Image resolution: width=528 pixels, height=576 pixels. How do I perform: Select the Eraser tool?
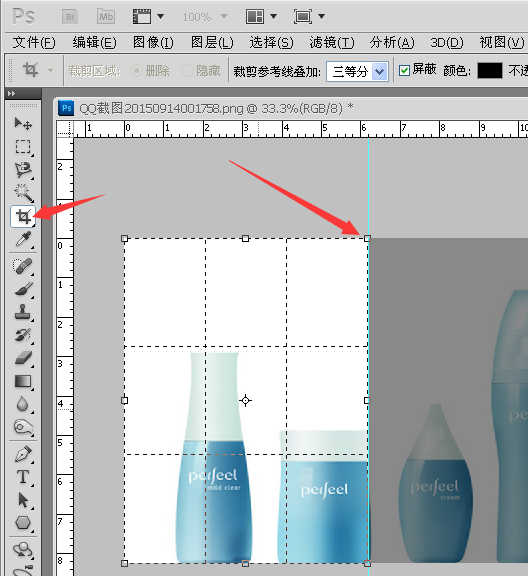[23, 358]
